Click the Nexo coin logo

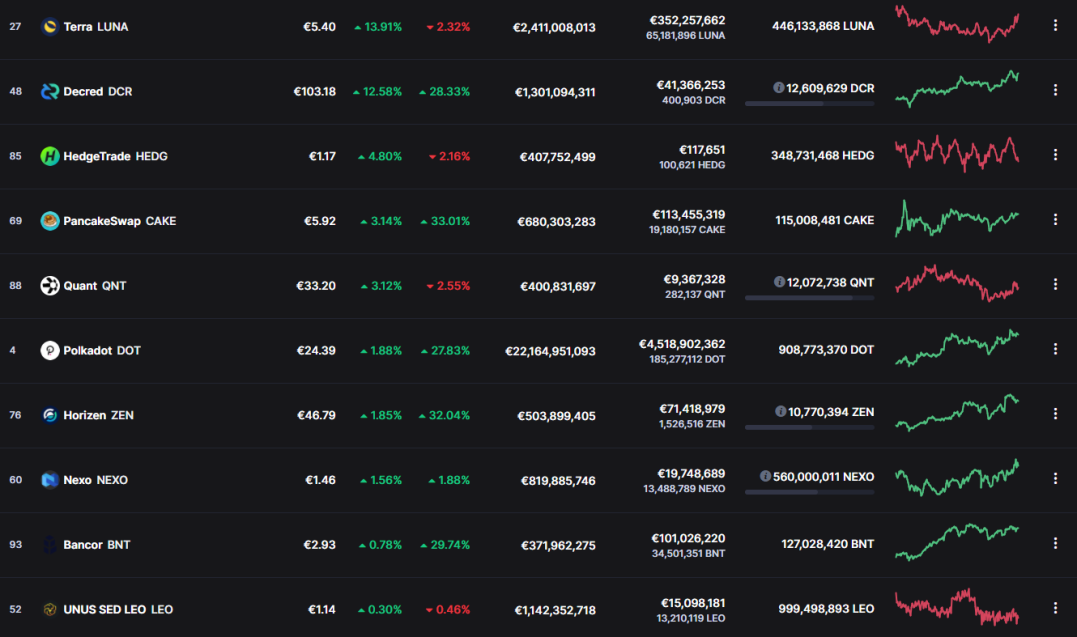pos(49,480)
